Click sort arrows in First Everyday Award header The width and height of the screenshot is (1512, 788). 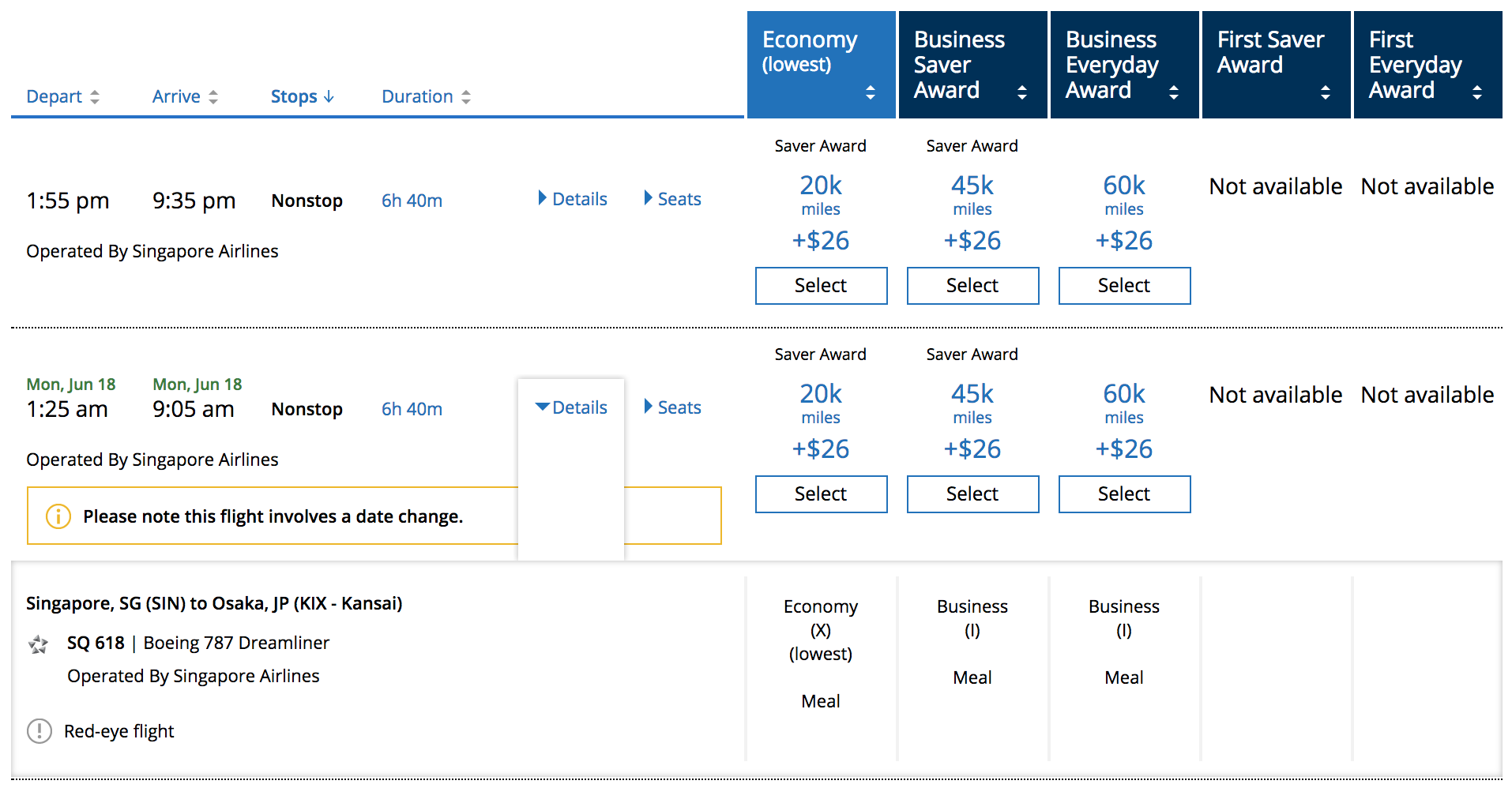pyautogui.click(x=1477, y=92)
